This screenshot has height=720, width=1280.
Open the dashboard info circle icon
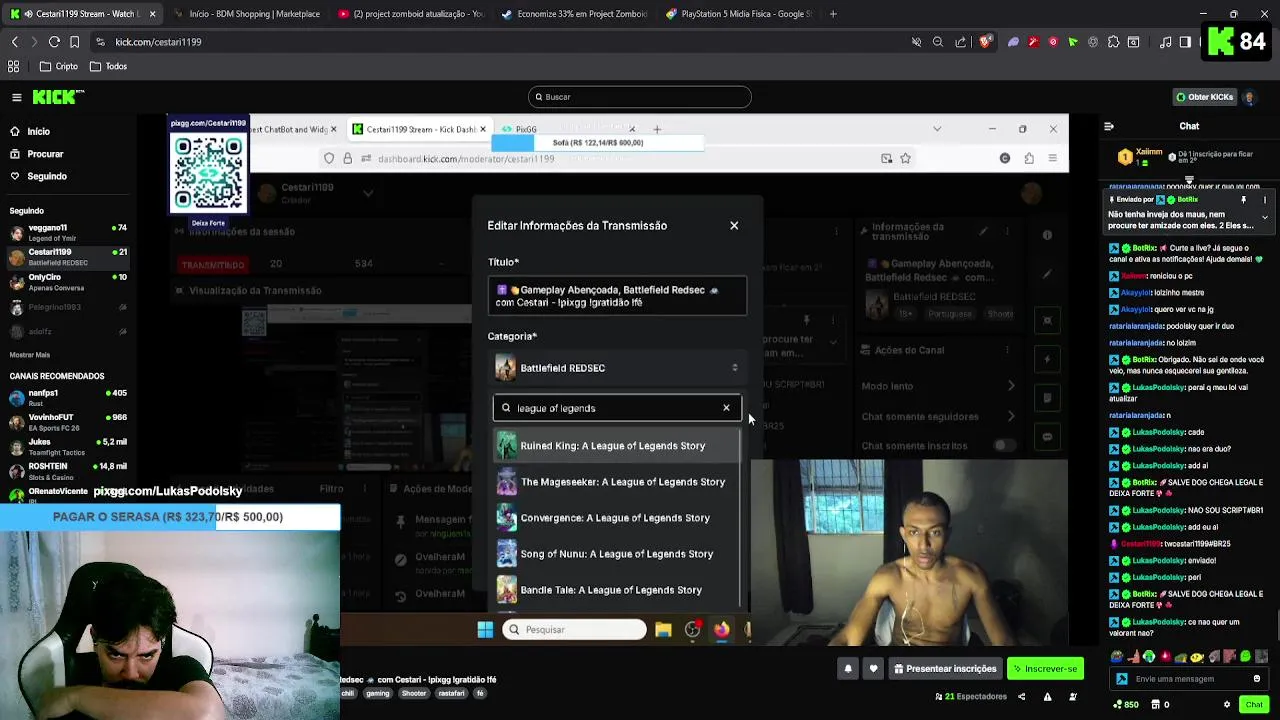click(x=1047, y=235)
